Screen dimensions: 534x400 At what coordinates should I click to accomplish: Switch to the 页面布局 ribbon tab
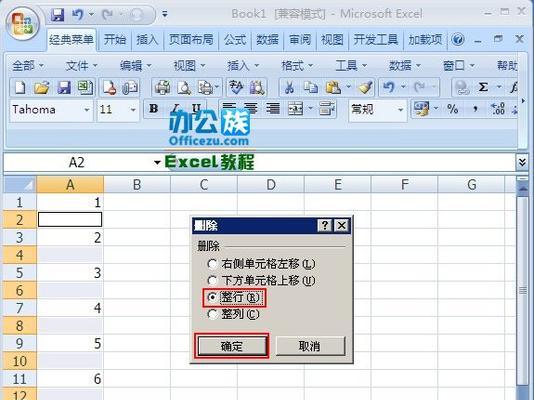coord(191,40)
